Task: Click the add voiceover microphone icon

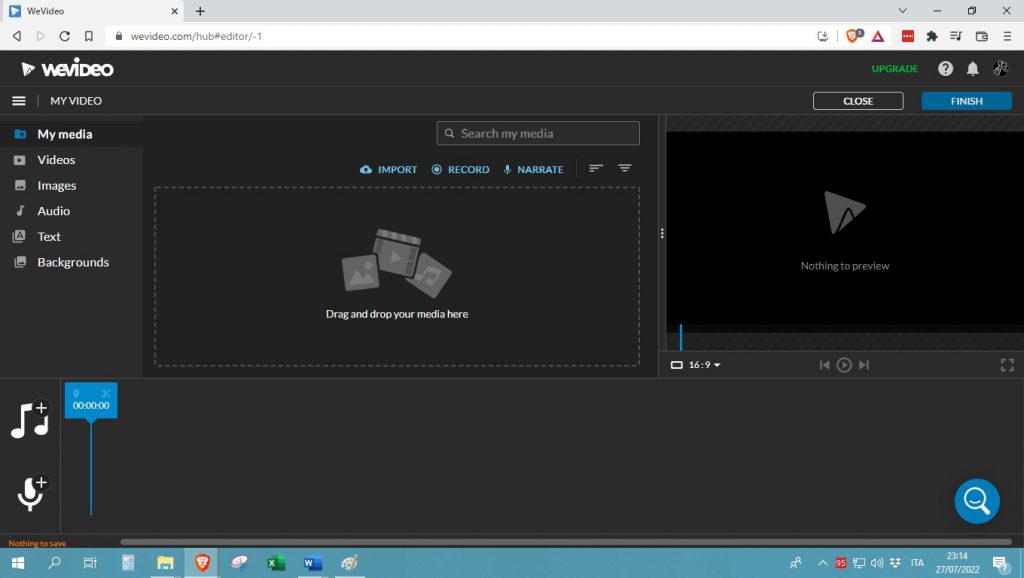Action: [x=31, y=493]
